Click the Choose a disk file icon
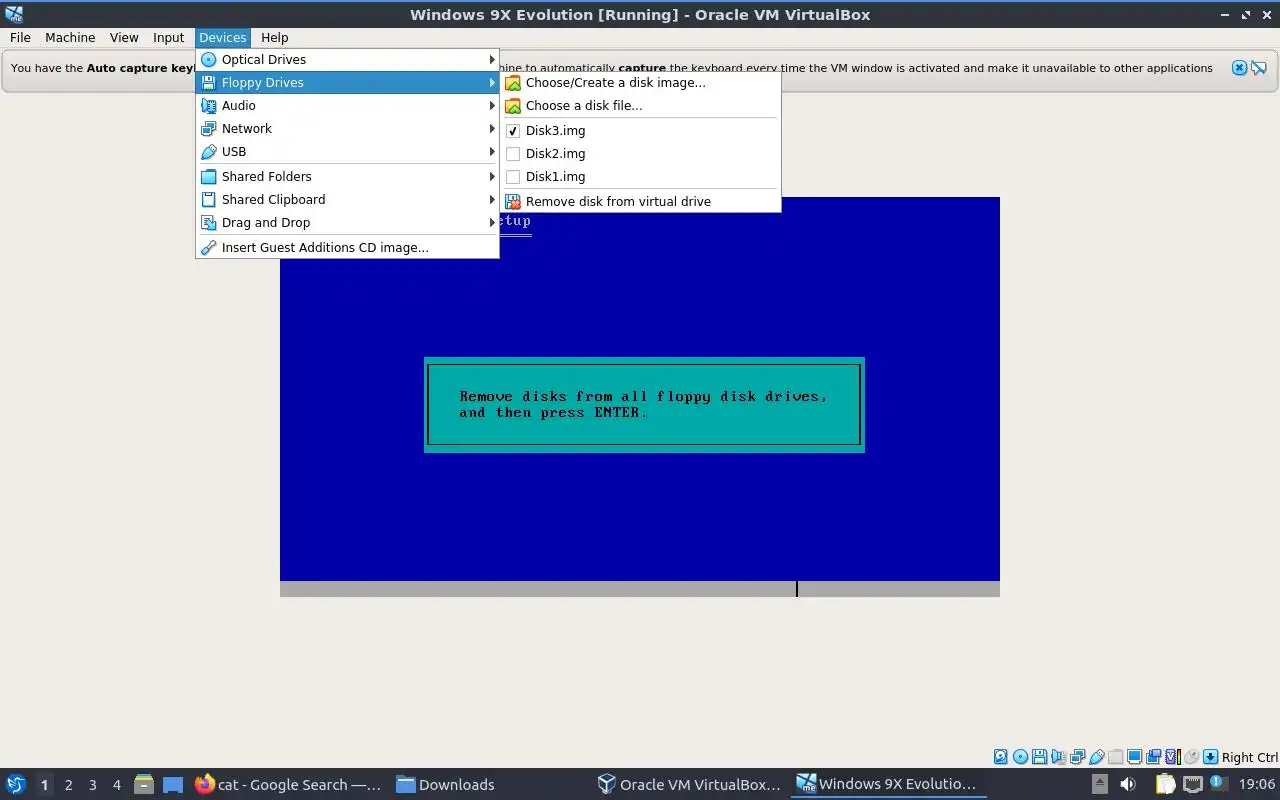Screen dimensions: 1280x800 513,106
